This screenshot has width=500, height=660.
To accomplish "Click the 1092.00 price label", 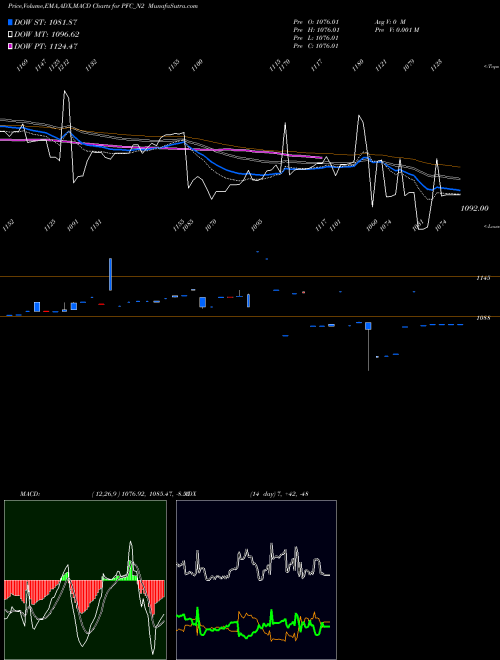I will click(x=475, y=208).
